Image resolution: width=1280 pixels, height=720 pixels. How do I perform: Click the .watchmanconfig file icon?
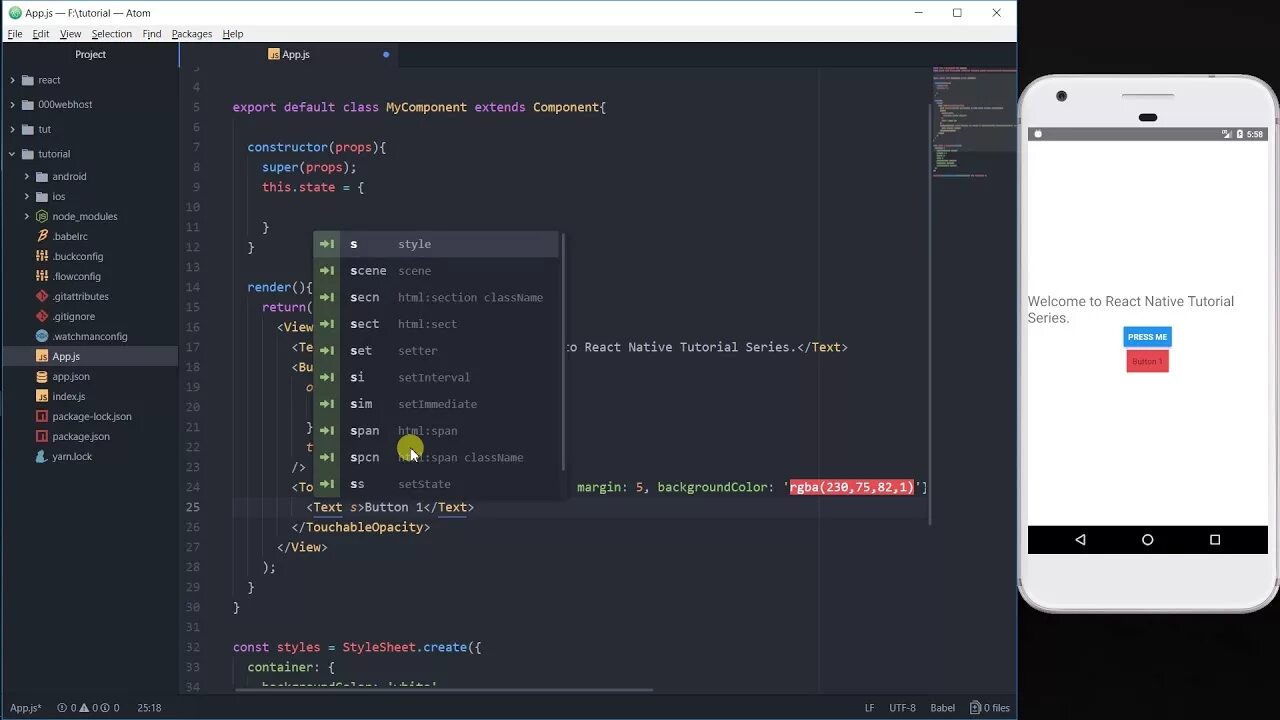pos(42,336)
